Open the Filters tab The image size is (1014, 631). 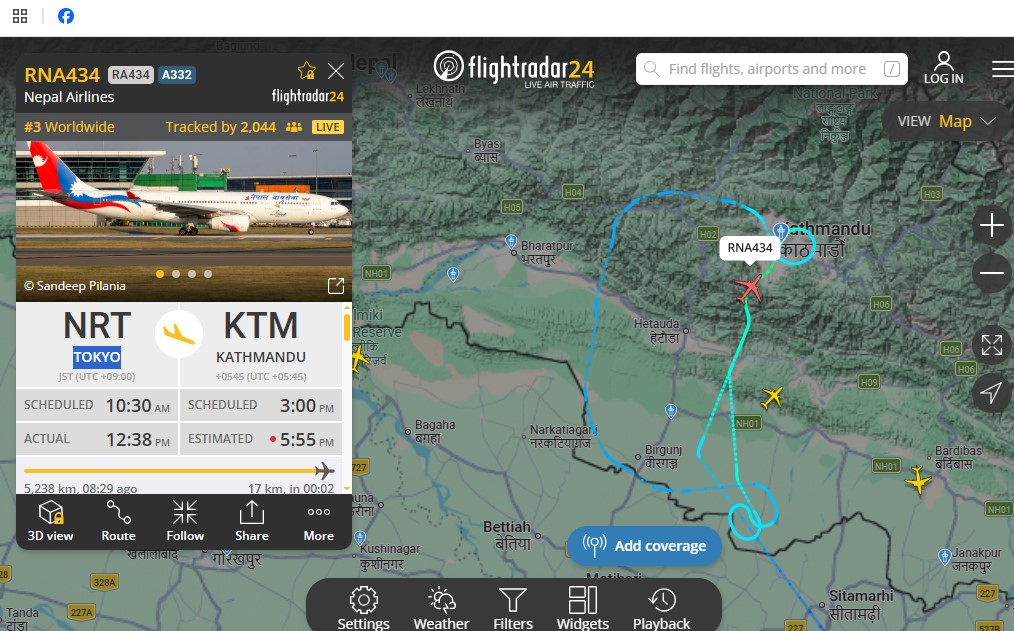click(513, 608)
